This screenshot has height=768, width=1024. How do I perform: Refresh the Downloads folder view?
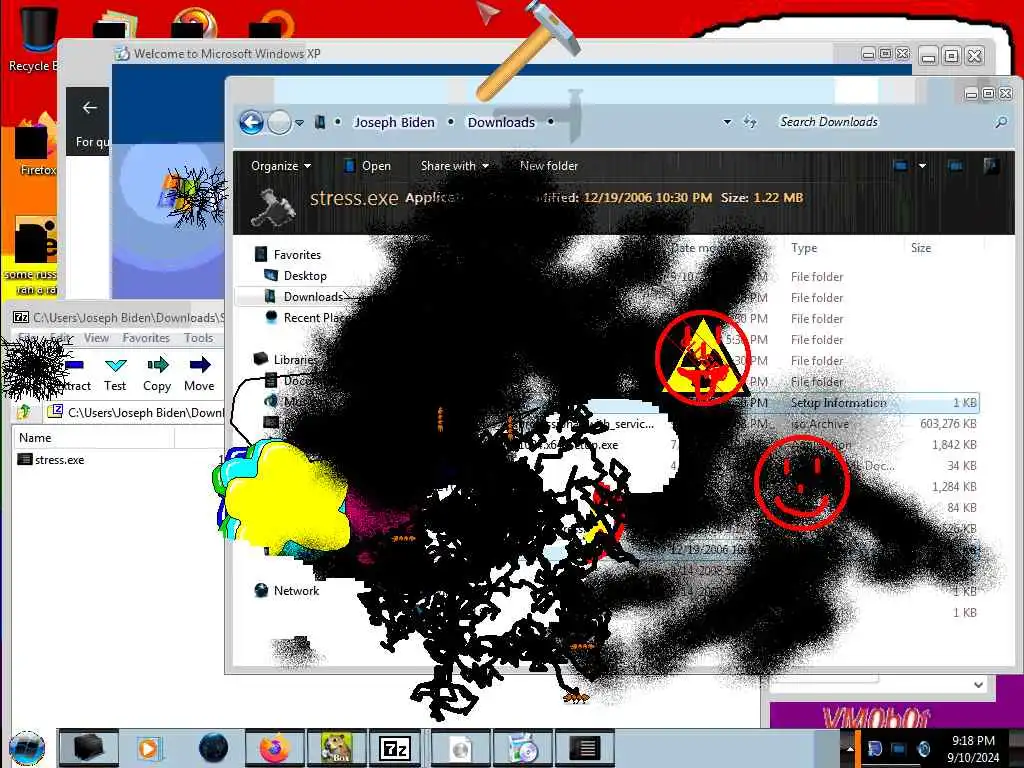click(750, 122)
